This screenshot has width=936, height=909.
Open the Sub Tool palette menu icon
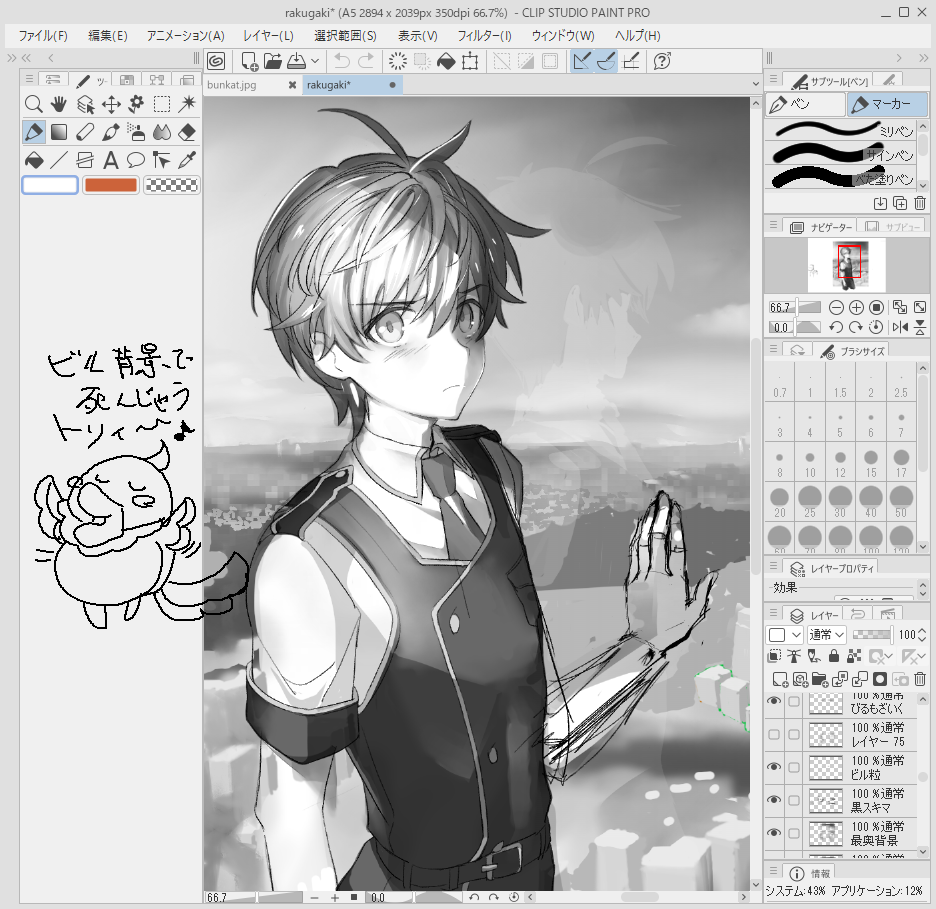coord(774,78)
